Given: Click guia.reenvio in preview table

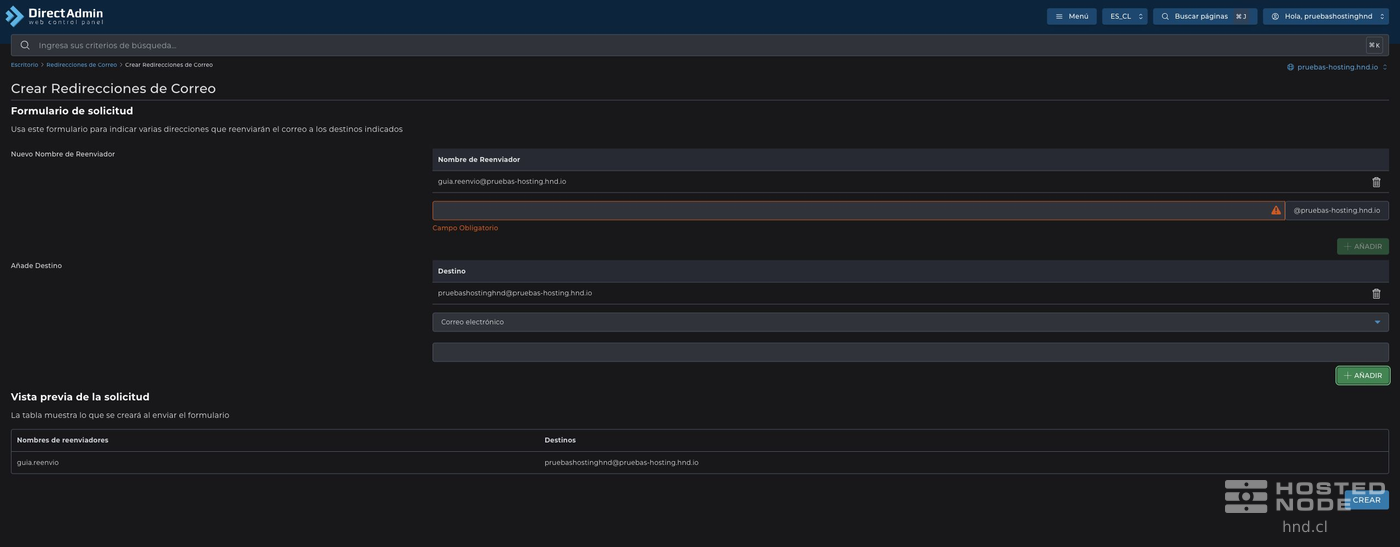Looking at the screenshot, I should tap(38, 463).
